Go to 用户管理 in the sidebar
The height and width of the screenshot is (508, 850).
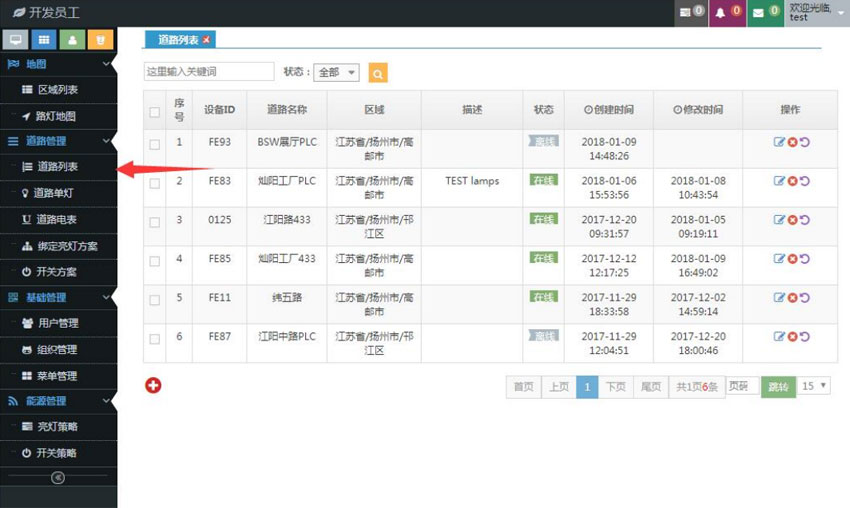pos(57,323)
